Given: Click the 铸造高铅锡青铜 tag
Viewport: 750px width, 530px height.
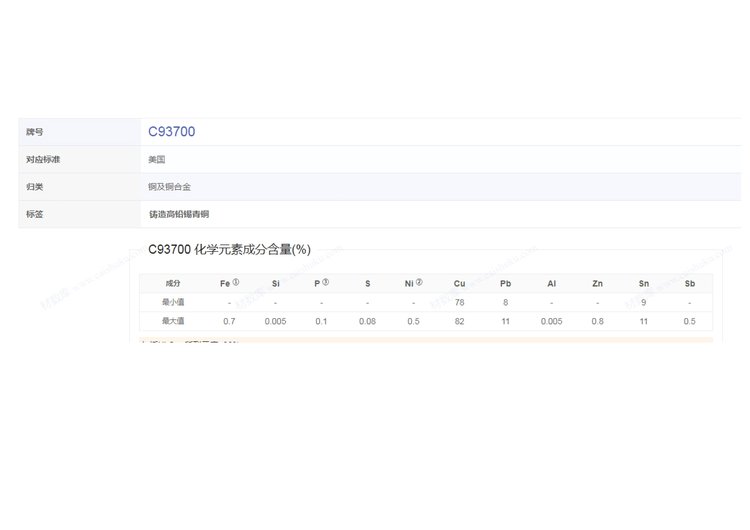Looking at the screenshot, I should [x=179, y=214].
